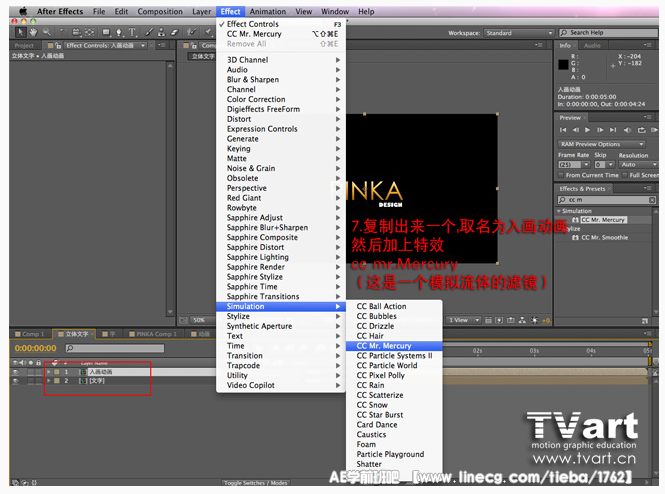Click Toggle Switches / Modes button
This screenshot has height=494, width=665.
coord(256,483)
